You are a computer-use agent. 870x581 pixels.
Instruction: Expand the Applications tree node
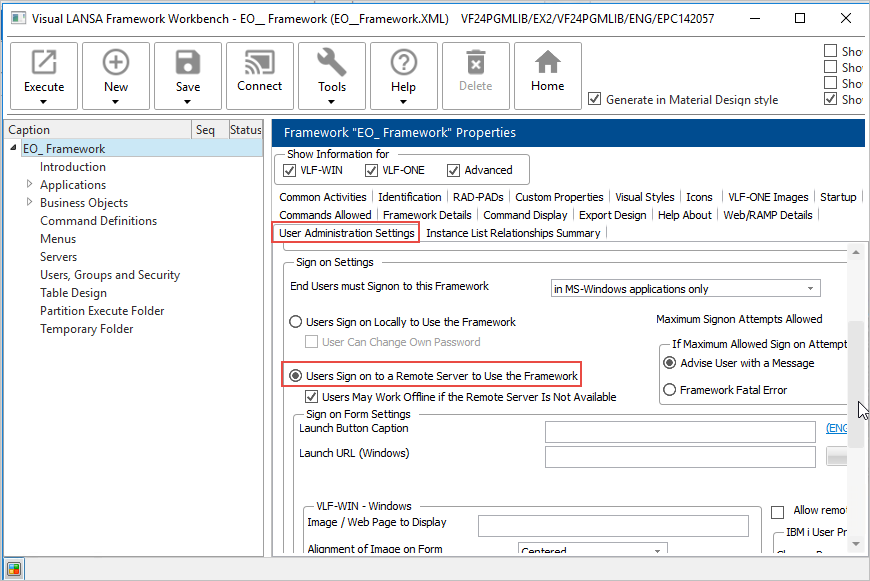pyautogui.click(x=29, y=184)
